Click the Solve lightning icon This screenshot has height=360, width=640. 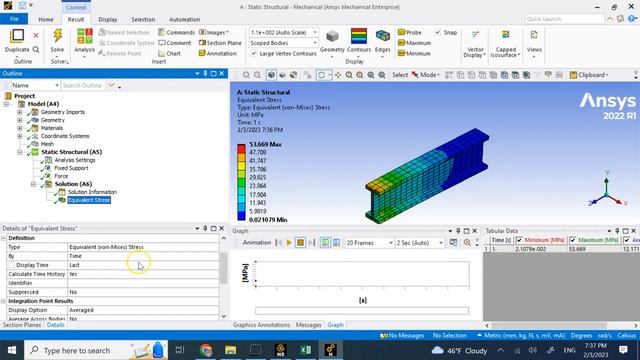click(57, 36)
